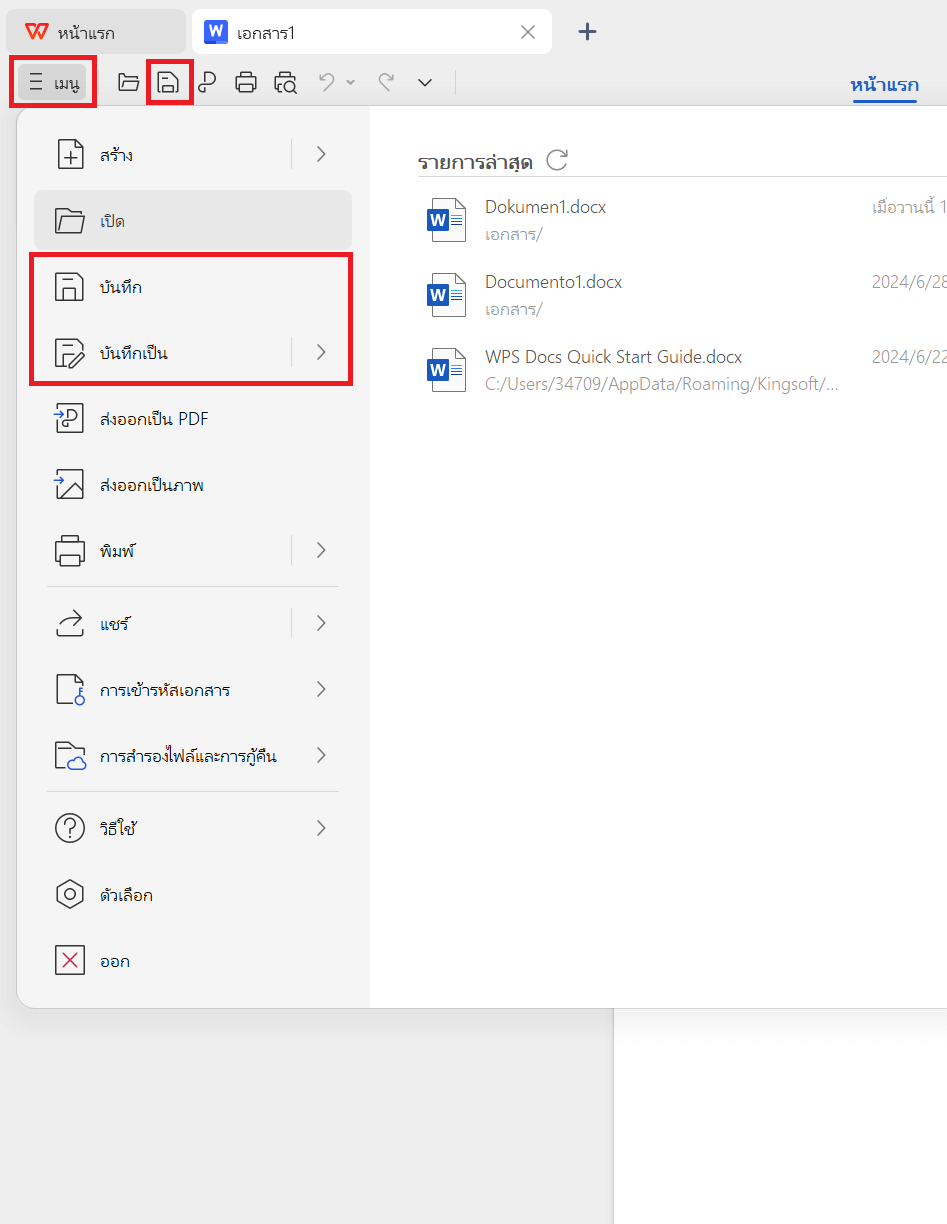Choose สร้าง (New) in the menu
Viewport: 947px width, 1224px height.
[x=193, y=155]
